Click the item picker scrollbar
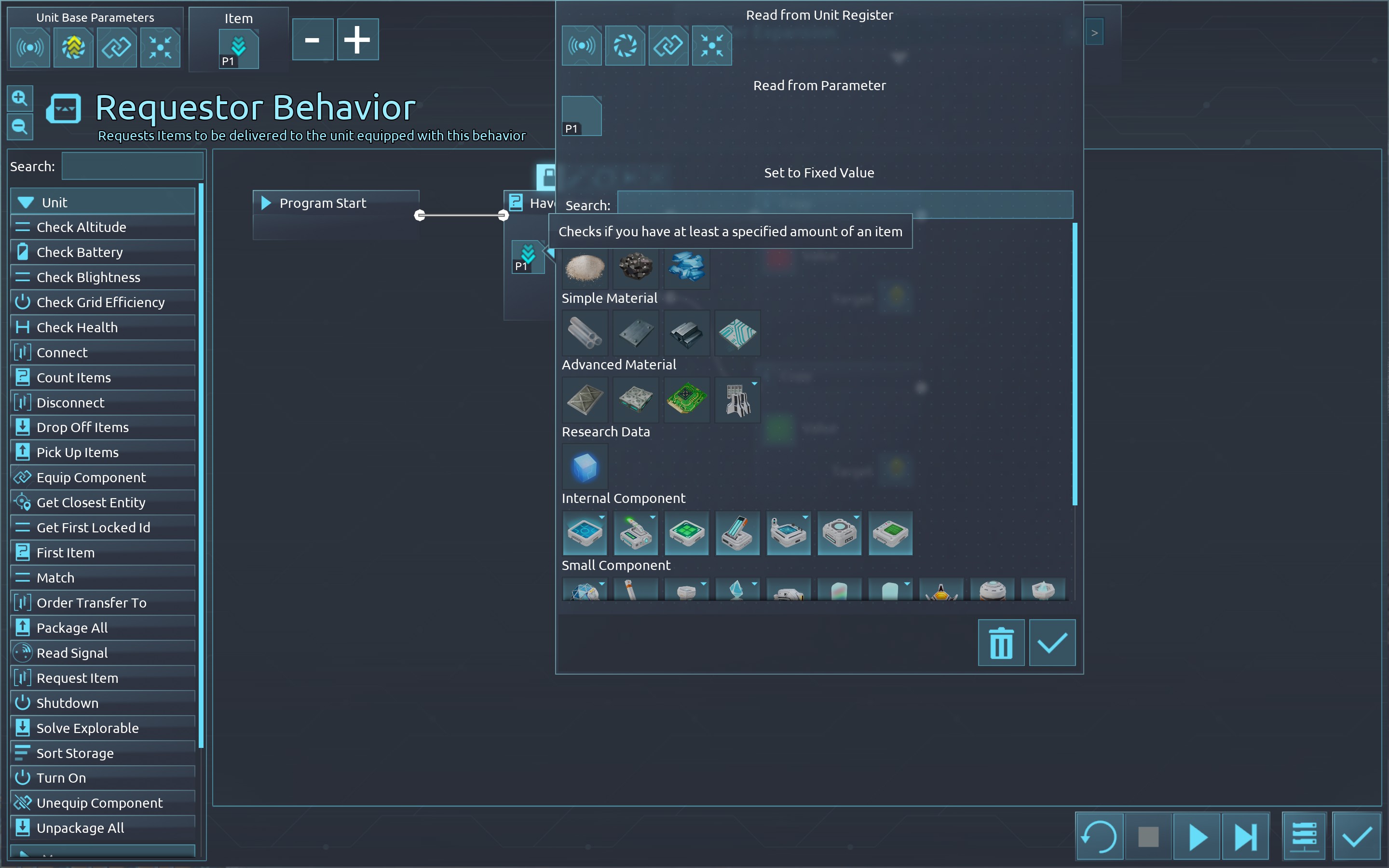Screen dimensions: 1389x868 (1075, 364)
